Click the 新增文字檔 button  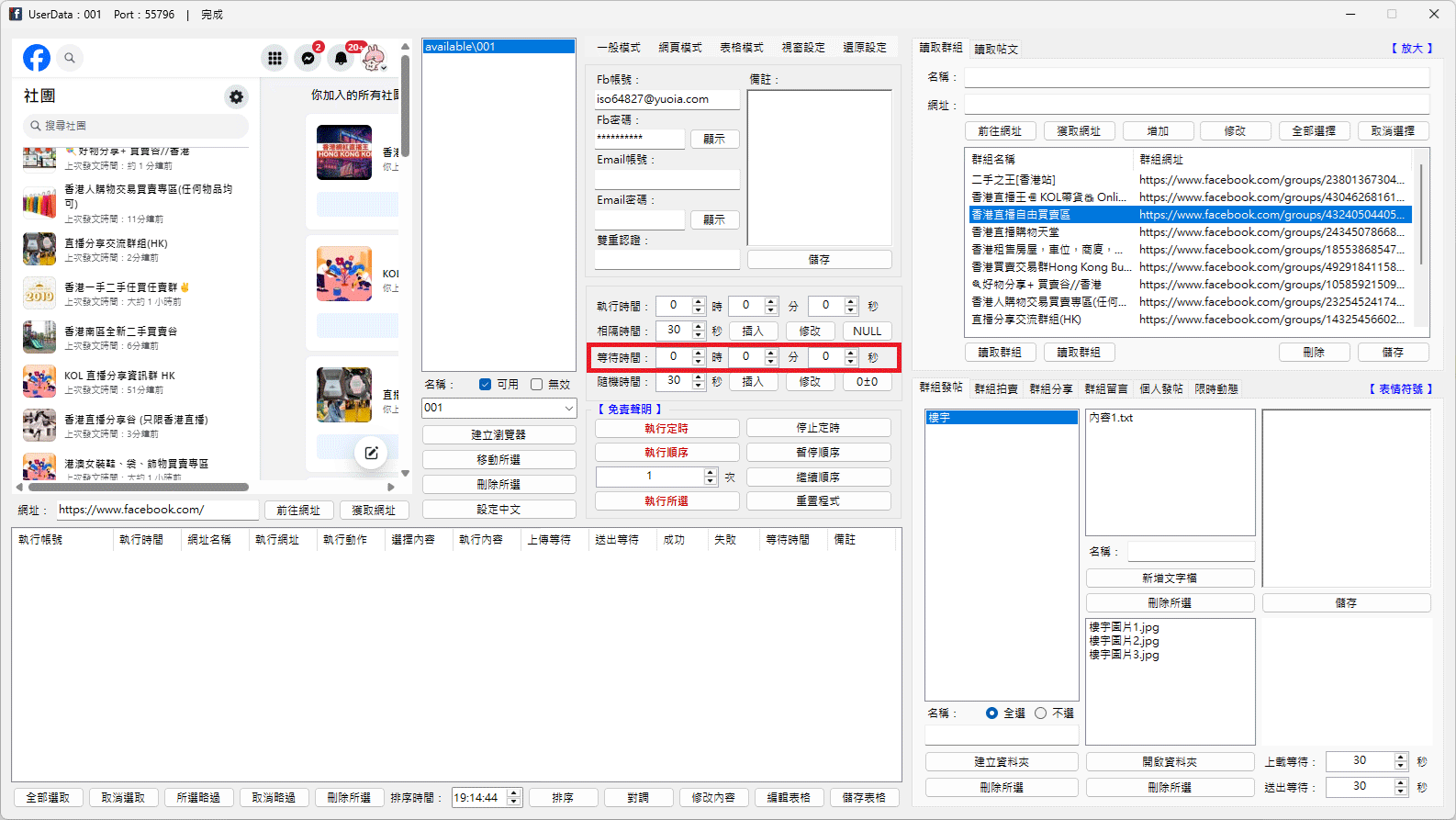coord(1170,578)
